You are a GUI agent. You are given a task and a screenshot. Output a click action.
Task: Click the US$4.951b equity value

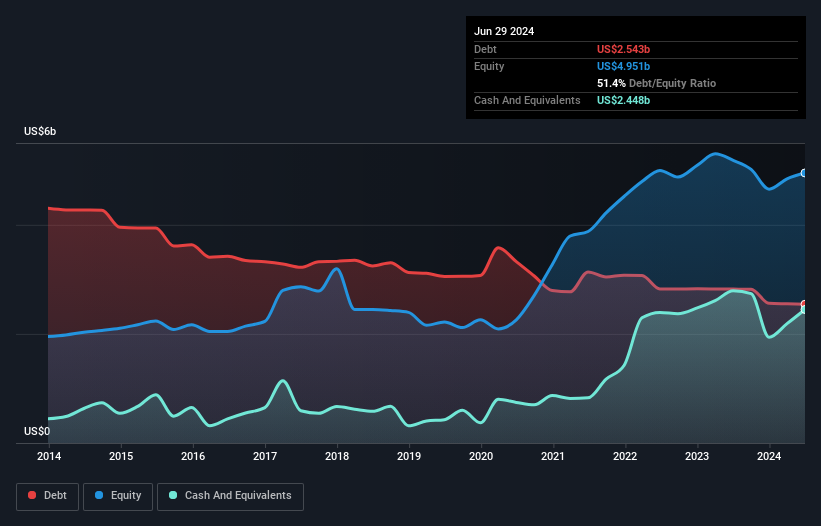(x=623, y=66)
